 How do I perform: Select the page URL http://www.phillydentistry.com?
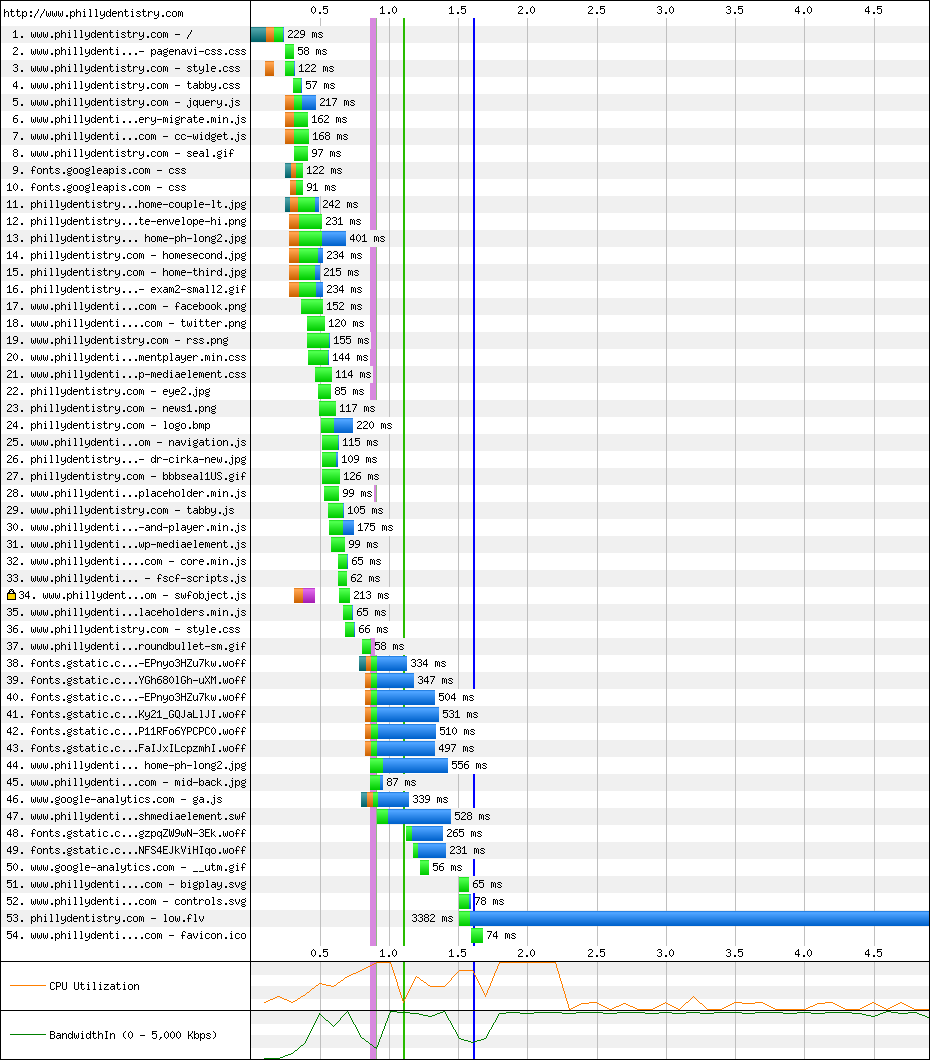[93, 13]
